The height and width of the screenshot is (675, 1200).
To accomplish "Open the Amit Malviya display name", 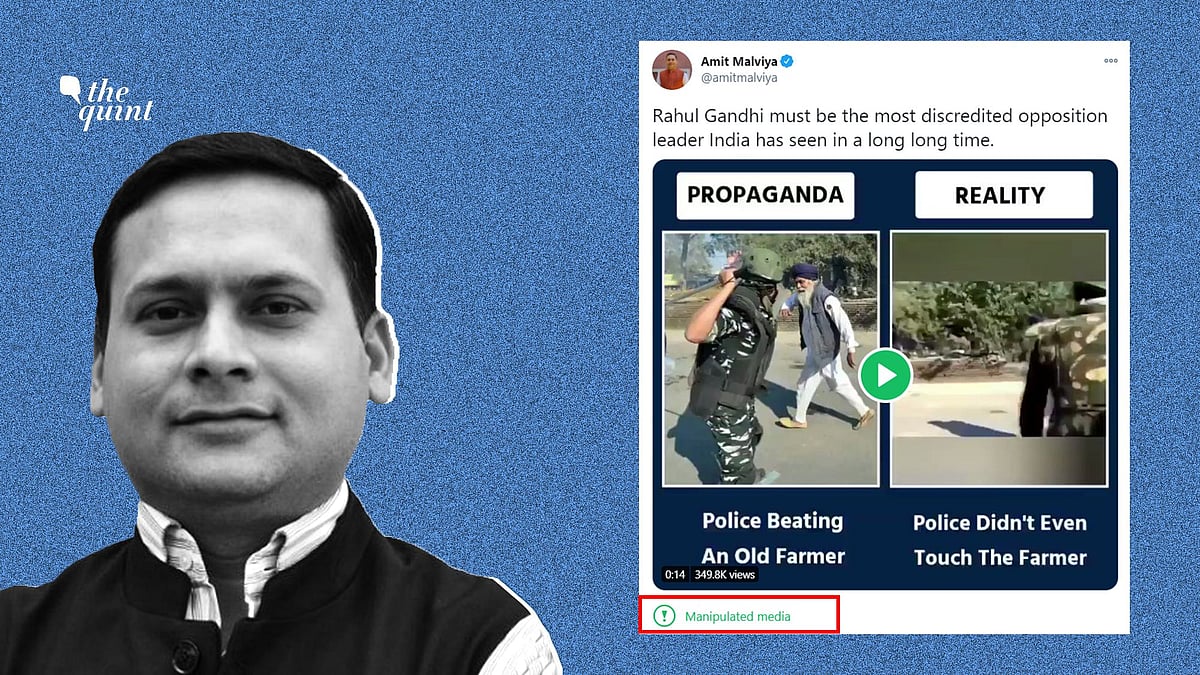I will tap(739, 61).
